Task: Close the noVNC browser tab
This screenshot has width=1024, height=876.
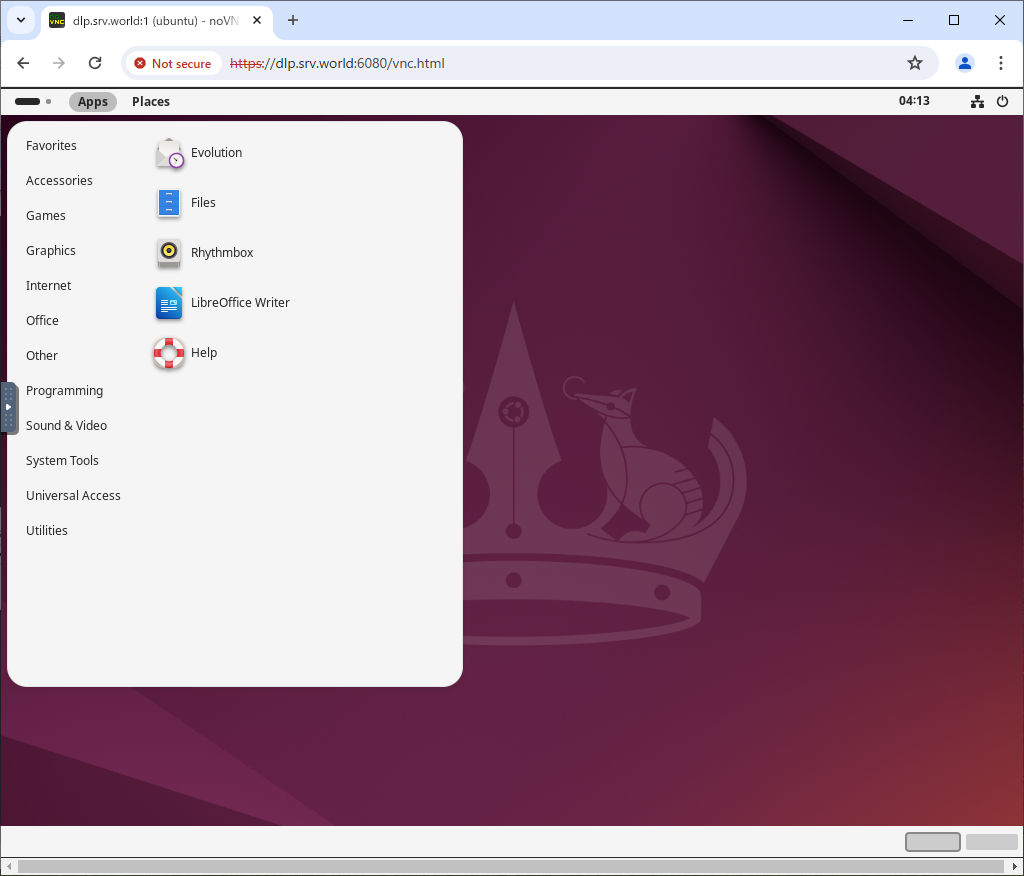Action: [257, 20]
